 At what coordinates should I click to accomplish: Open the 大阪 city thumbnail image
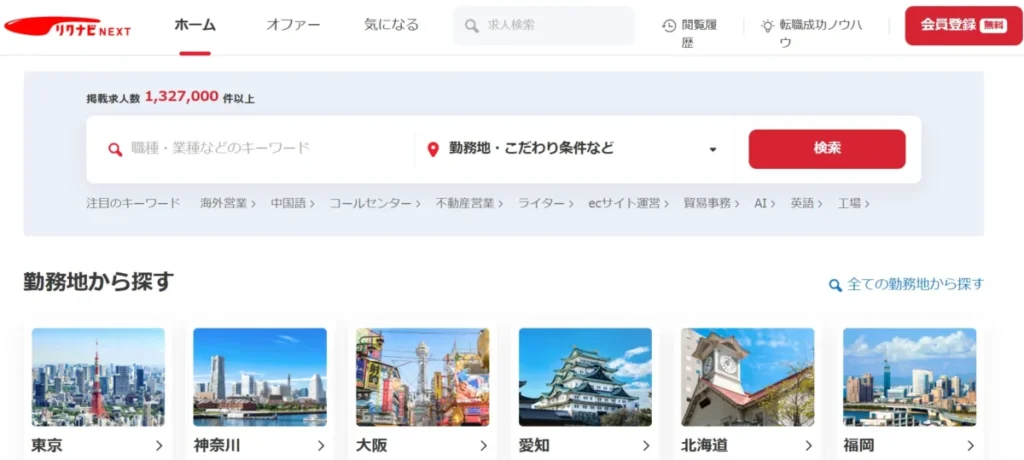422,376
